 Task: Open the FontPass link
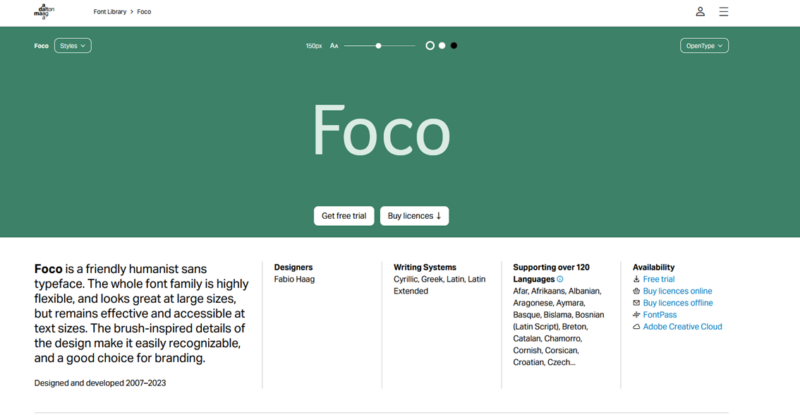coord(660,315)
